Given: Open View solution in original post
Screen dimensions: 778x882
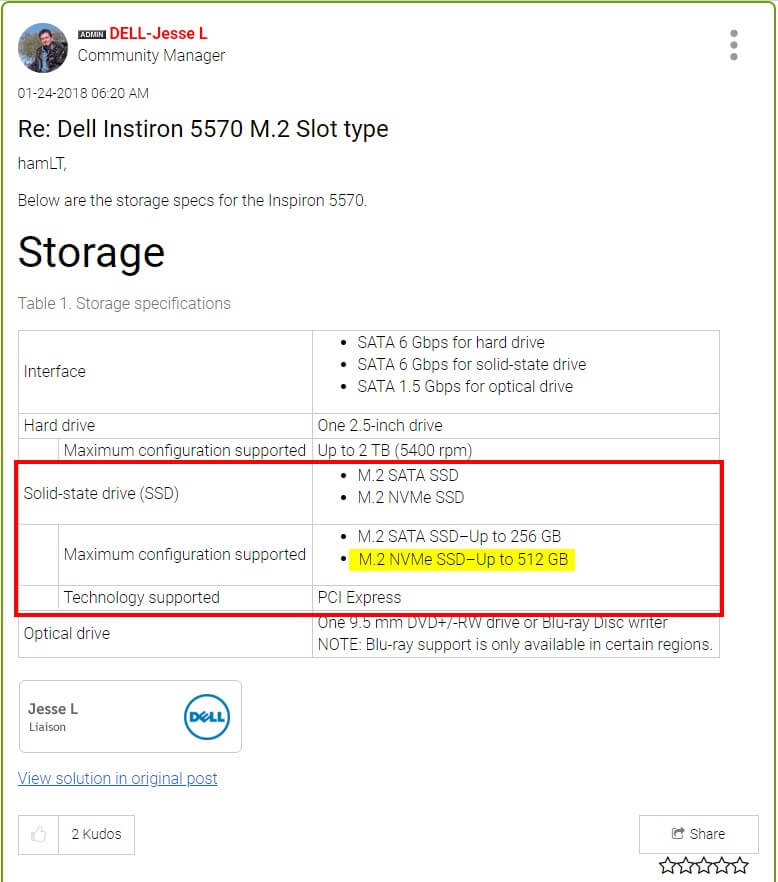Looking at the screenshot, I should [x=117, y=778].
